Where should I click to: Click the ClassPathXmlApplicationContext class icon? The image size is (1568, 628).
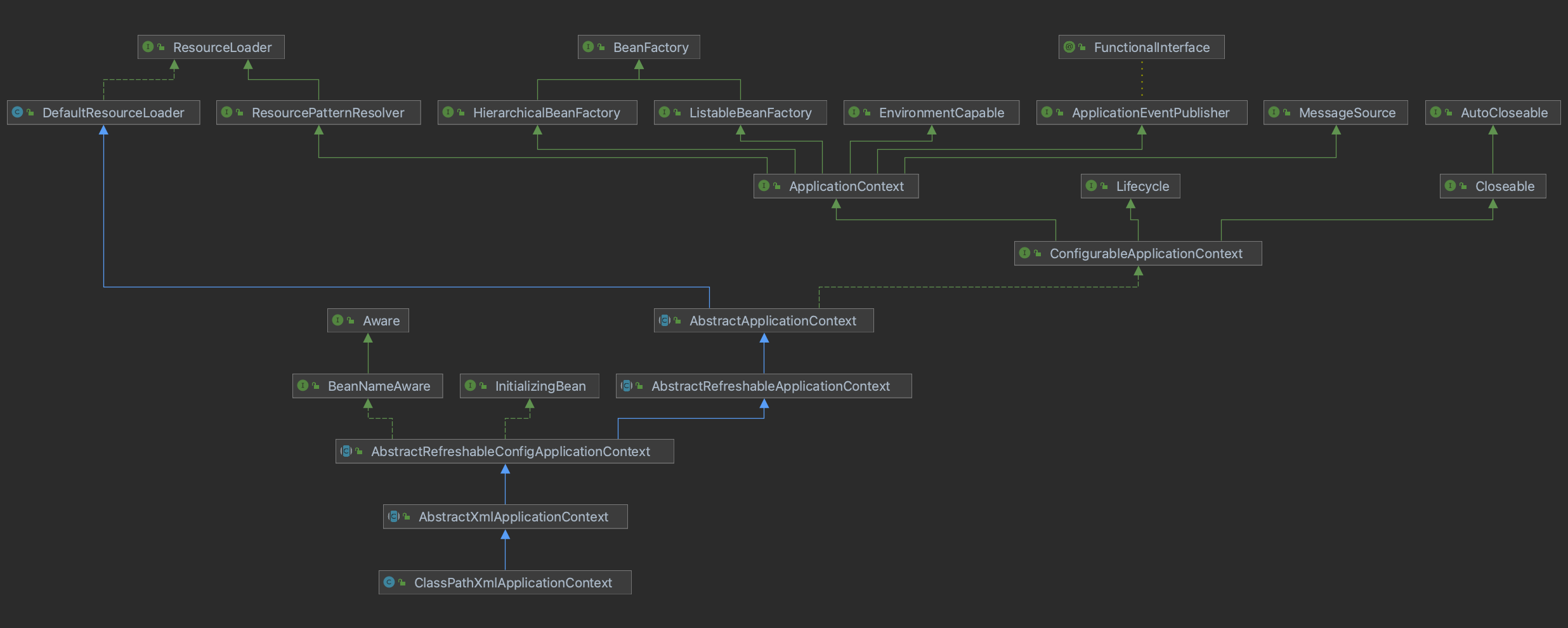pyautogui.click(x=389, y=582)
